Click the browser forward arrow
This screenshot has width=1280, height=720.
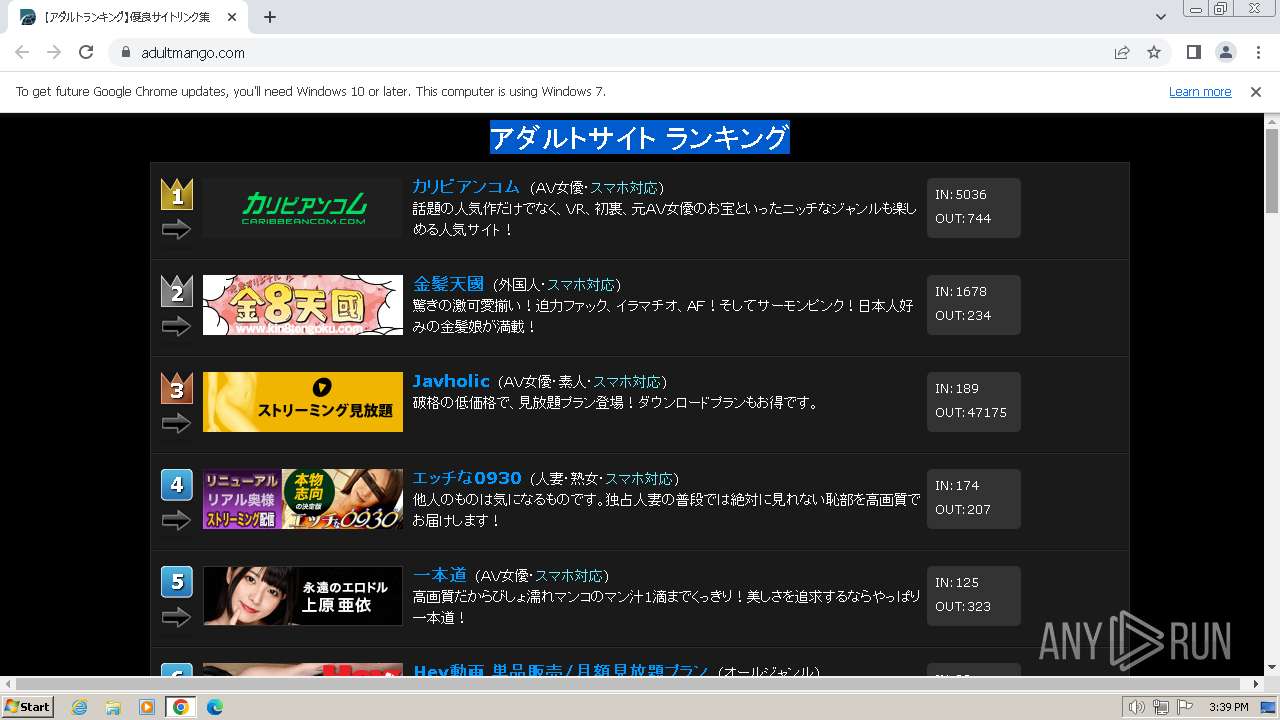click(54, 52)
